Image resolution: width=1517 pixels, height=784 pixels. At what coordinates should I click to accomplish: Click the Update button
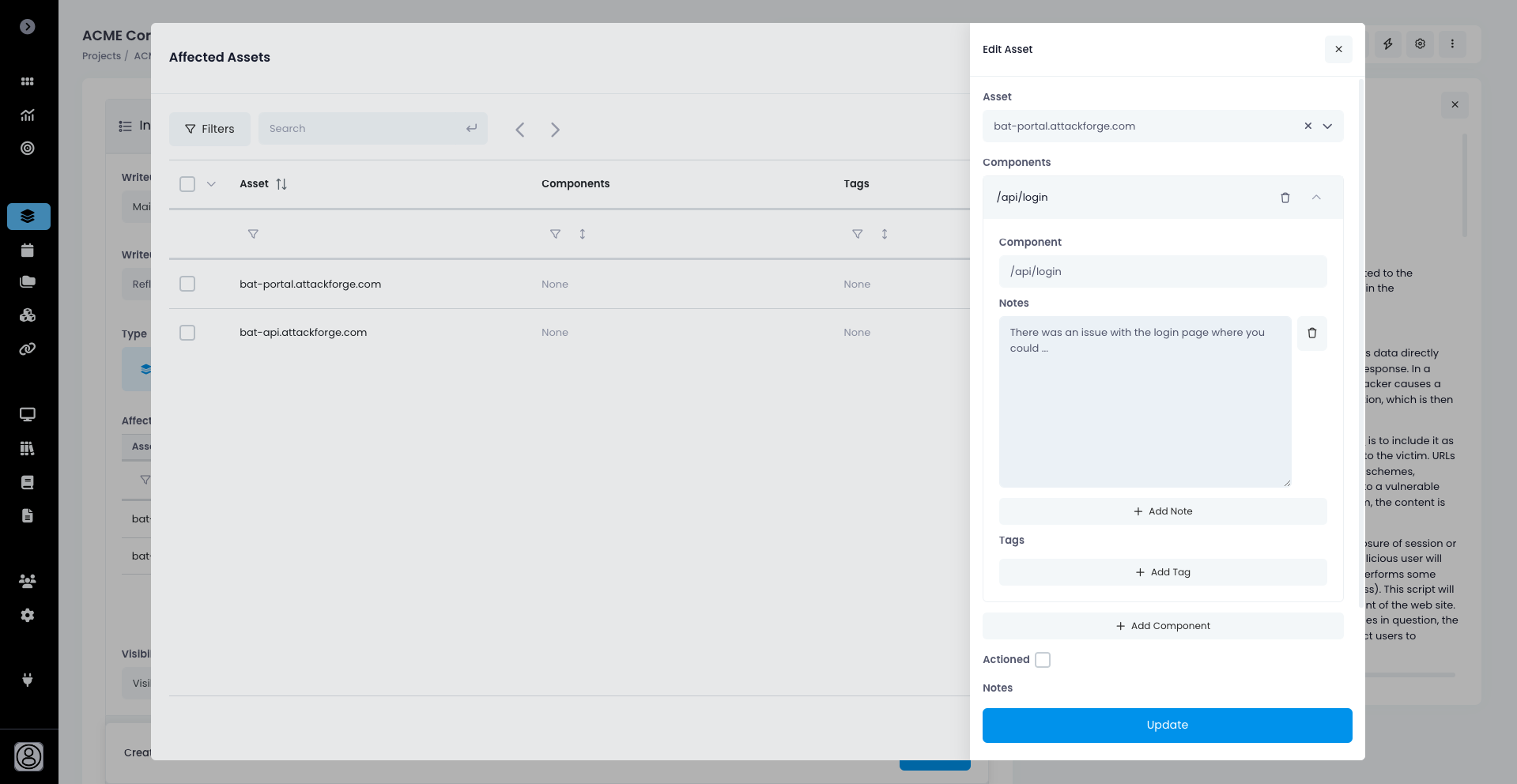(1167, 726)
